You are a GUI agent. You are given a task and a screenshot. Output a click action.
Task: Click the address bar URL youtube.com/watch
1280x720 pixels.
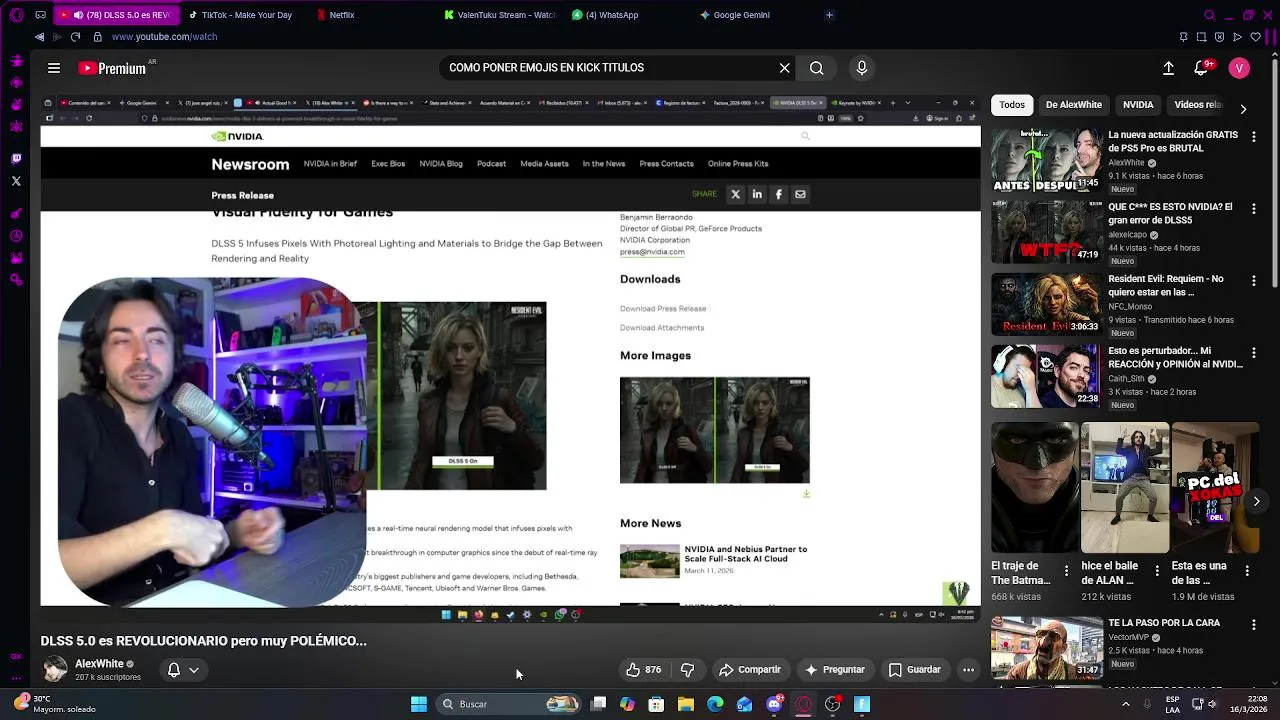pos(164,37)
